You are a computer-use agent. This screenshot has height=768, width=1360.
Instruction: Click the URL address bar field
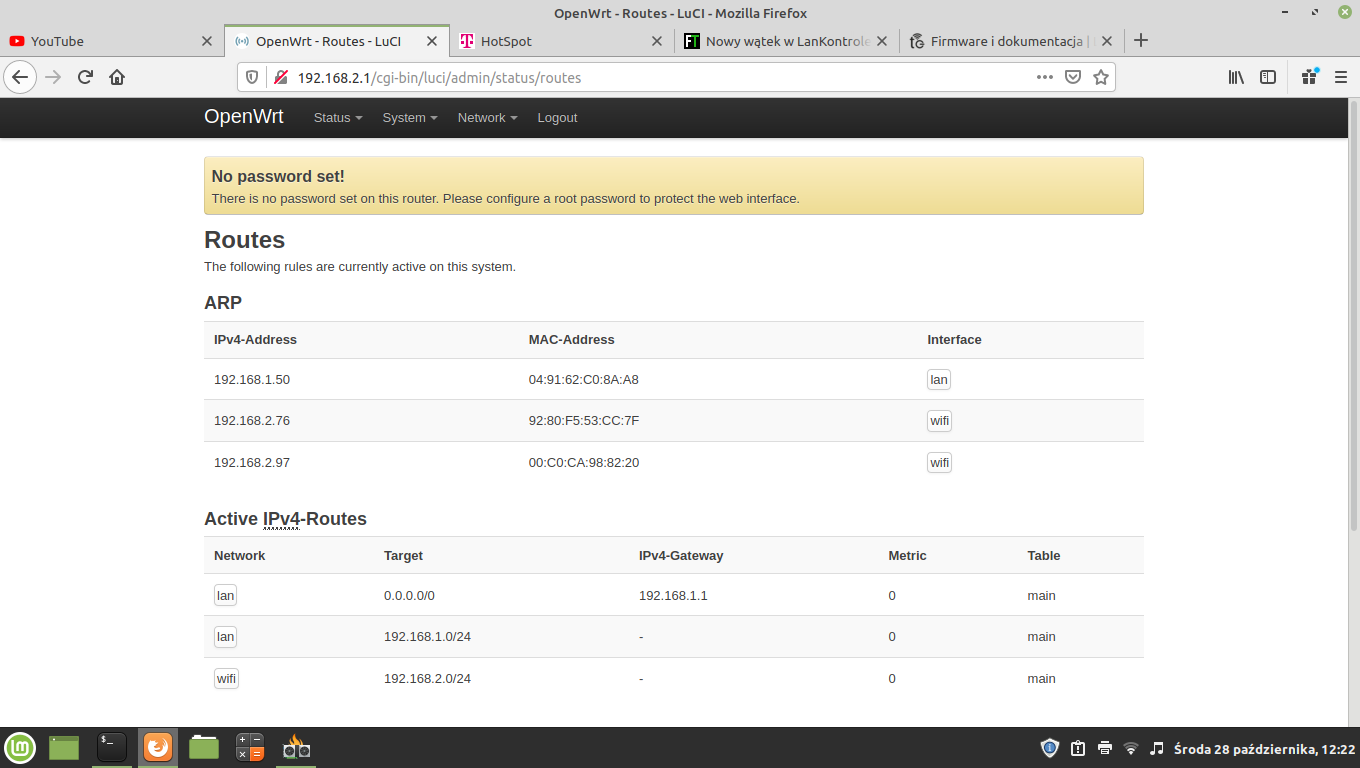click(x=650, y=77)
